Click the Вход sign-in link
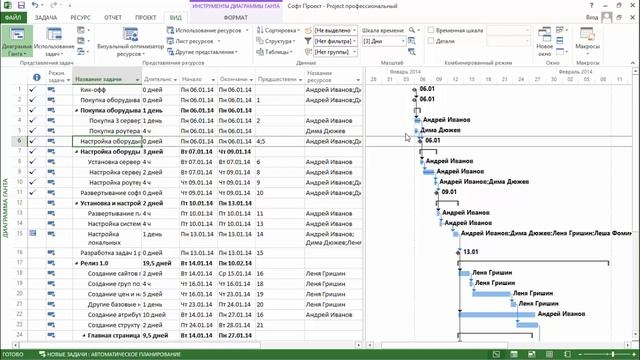Image resolution: width=640 pixels, height=360 pixels. [x=592, y=18]
